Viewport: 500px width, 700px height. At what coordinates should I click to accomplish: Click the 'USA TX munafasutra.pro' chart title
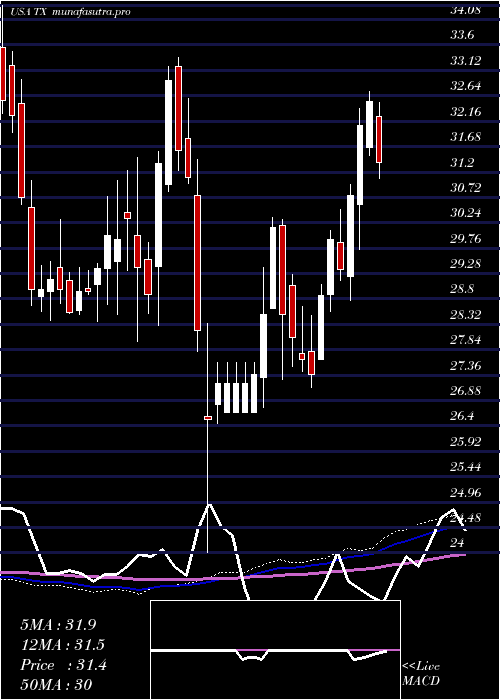coord(70,12)
